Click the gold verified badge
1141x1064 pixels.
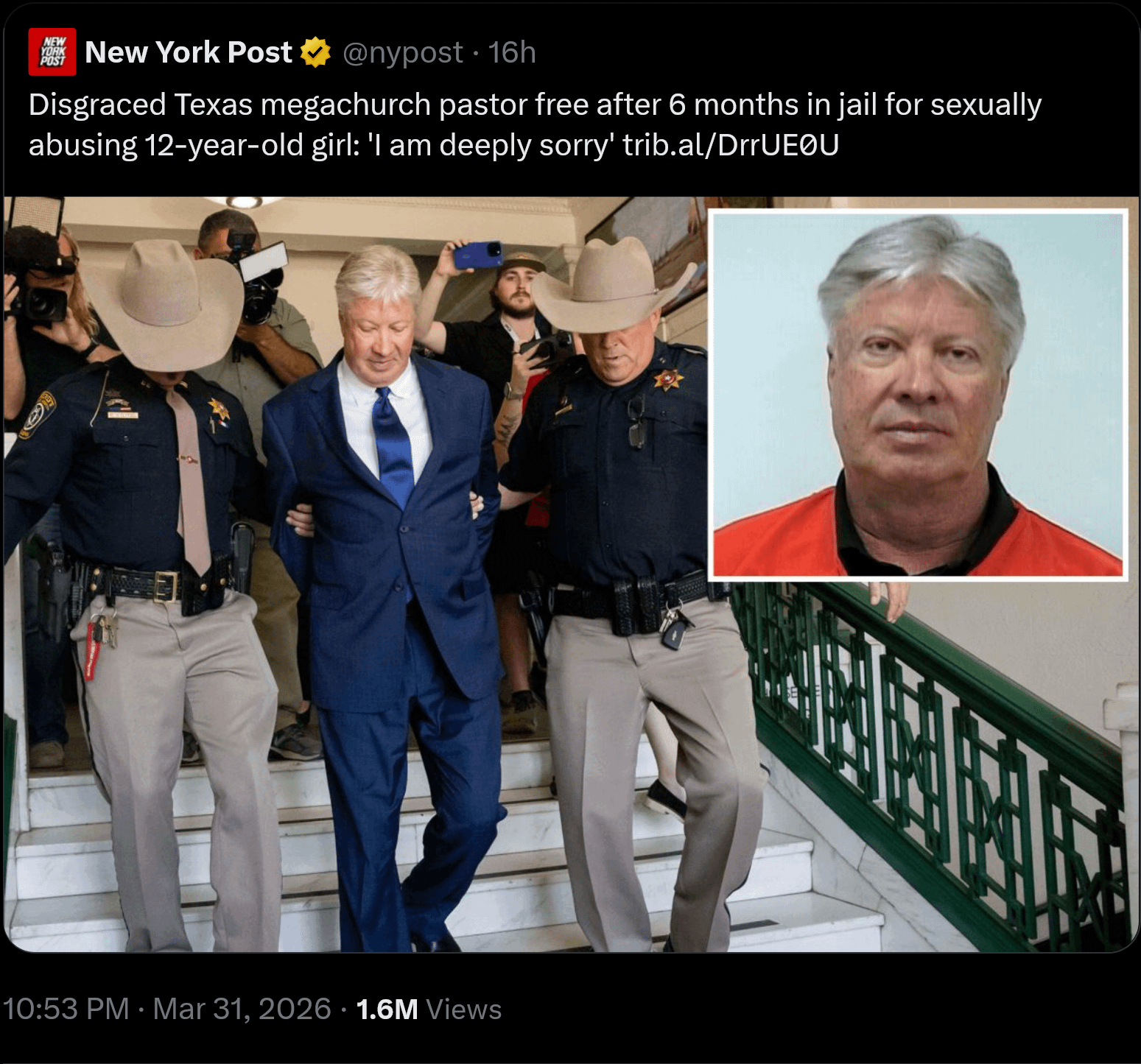tap(316, 52)
